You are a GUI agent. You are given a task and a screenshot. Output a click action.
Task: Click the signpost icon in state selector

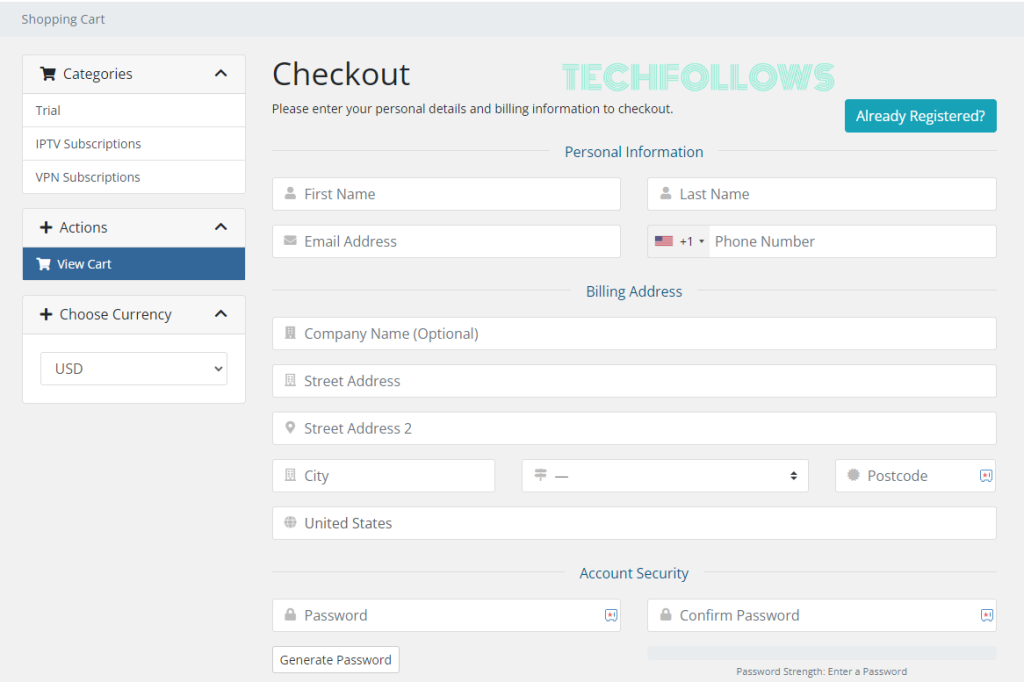point(540,475)
